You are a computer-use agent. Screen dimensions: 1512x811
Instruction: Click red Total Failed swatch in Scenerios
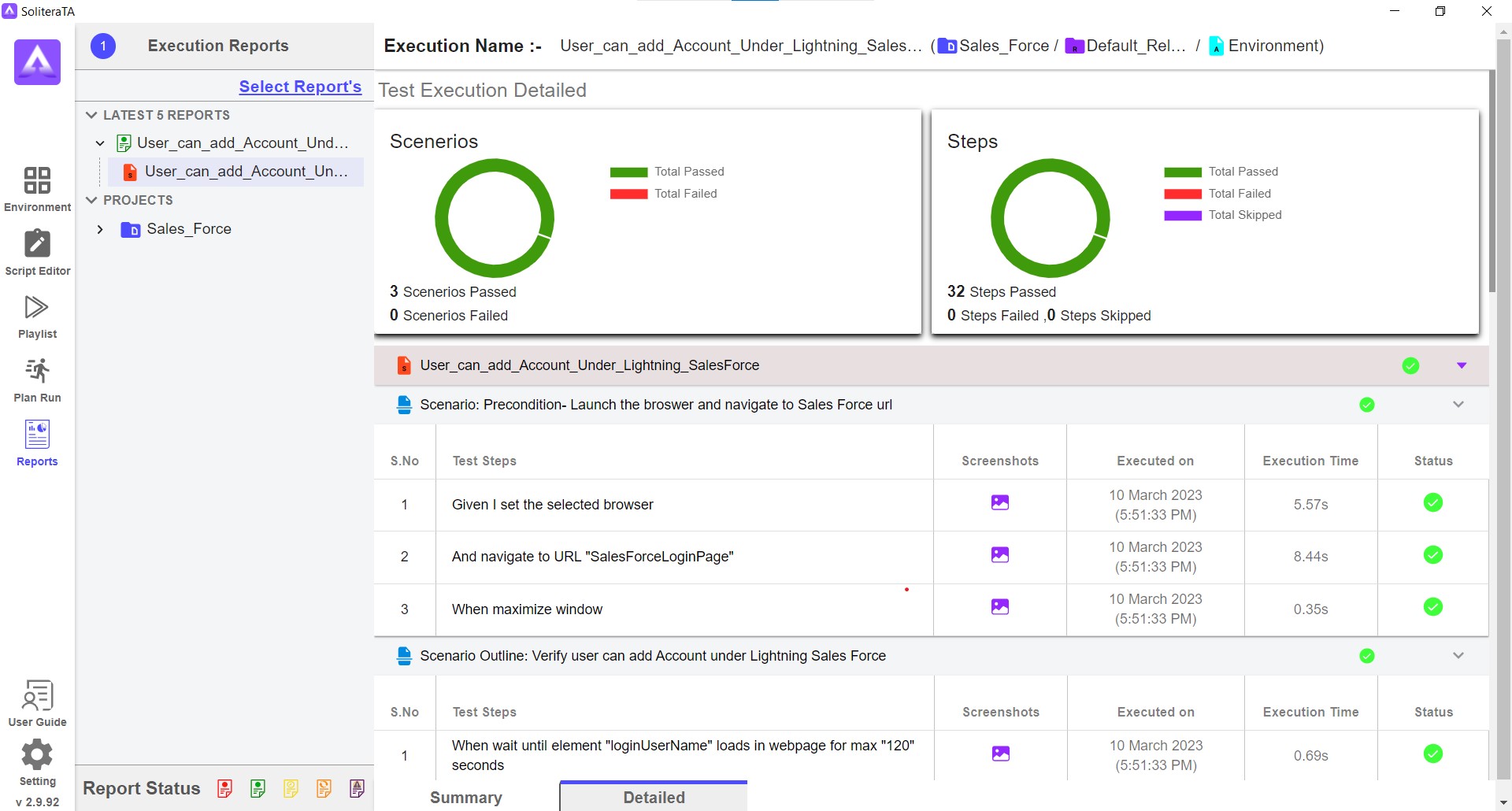[628, 194]
